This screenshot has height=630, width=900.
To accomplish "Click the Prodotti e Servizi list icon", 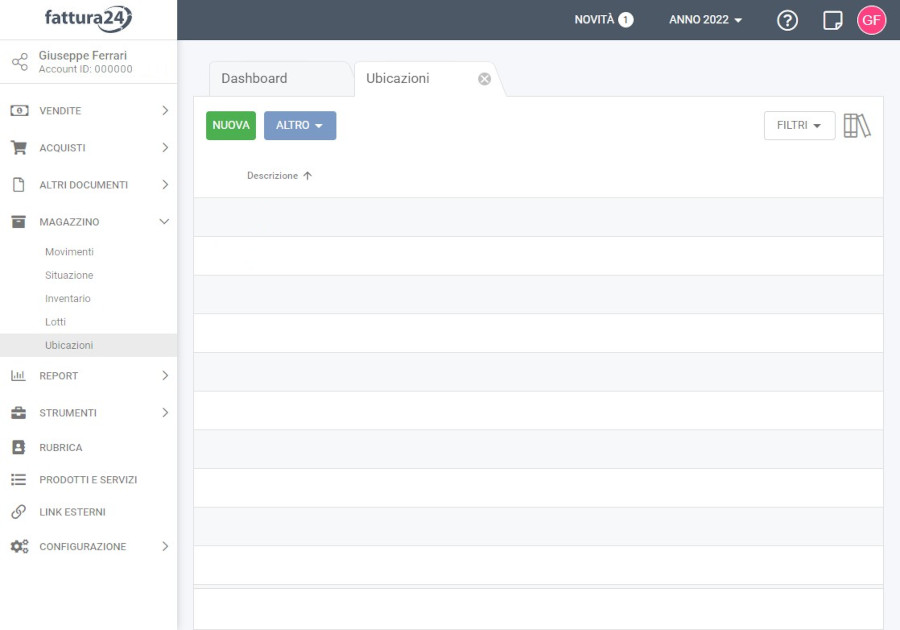I will click(19, 479).
